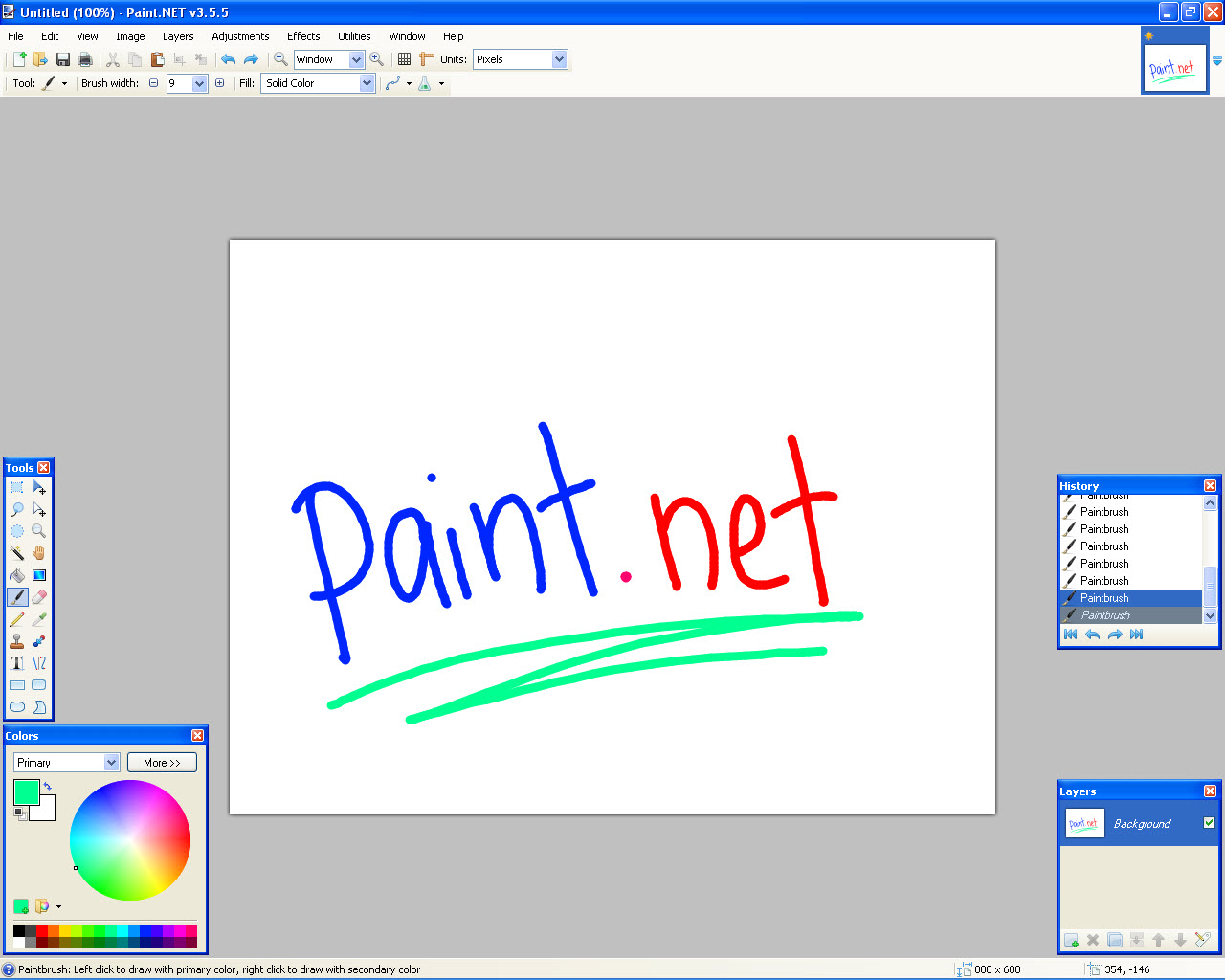Image resolution: width=1225 pixels, height=980 pixels.
Task: Click the Zoom In magnifier icon
Action: [x=377, y=59]
